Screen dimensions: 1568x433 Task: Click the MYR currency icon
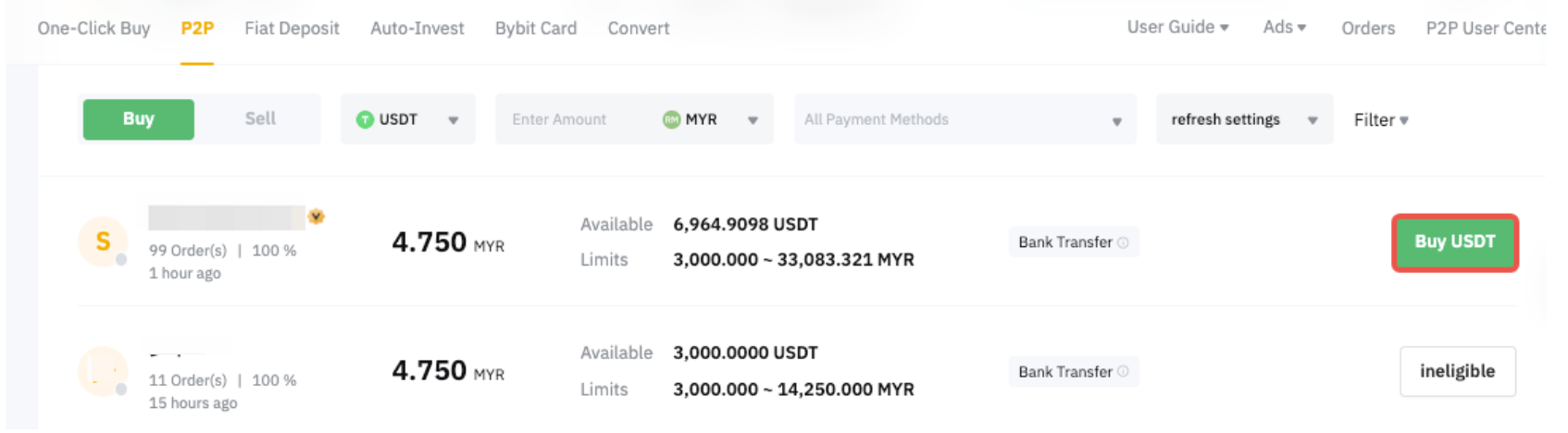coord(671,119)
